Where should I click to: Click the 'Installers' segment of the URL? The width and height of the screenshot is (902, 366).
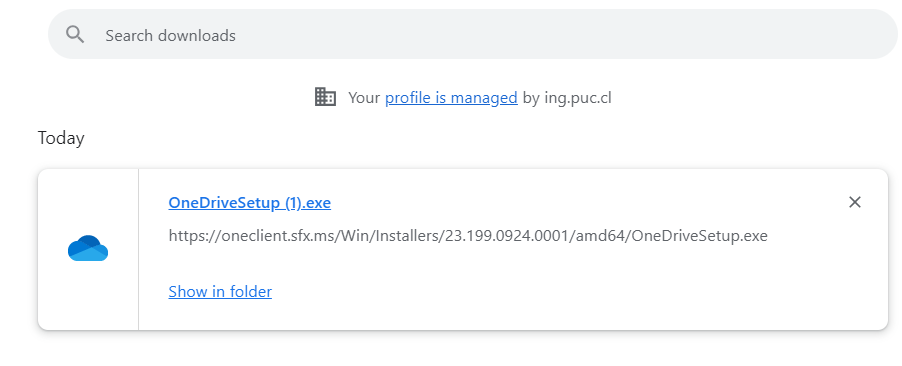click(x=408, y=236)
